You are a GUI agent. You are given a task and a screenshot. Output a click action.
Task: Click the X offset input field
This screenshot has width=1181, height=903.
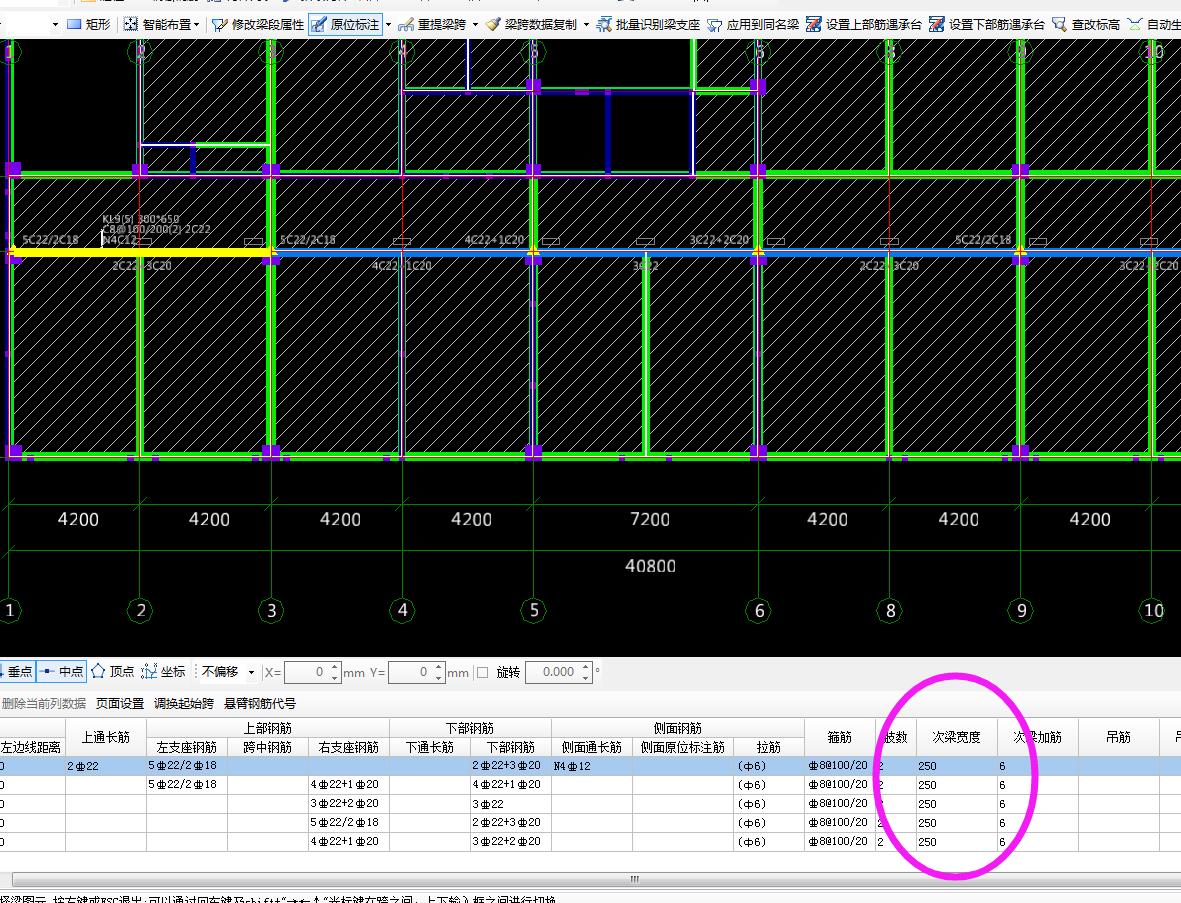pos(306,672)
